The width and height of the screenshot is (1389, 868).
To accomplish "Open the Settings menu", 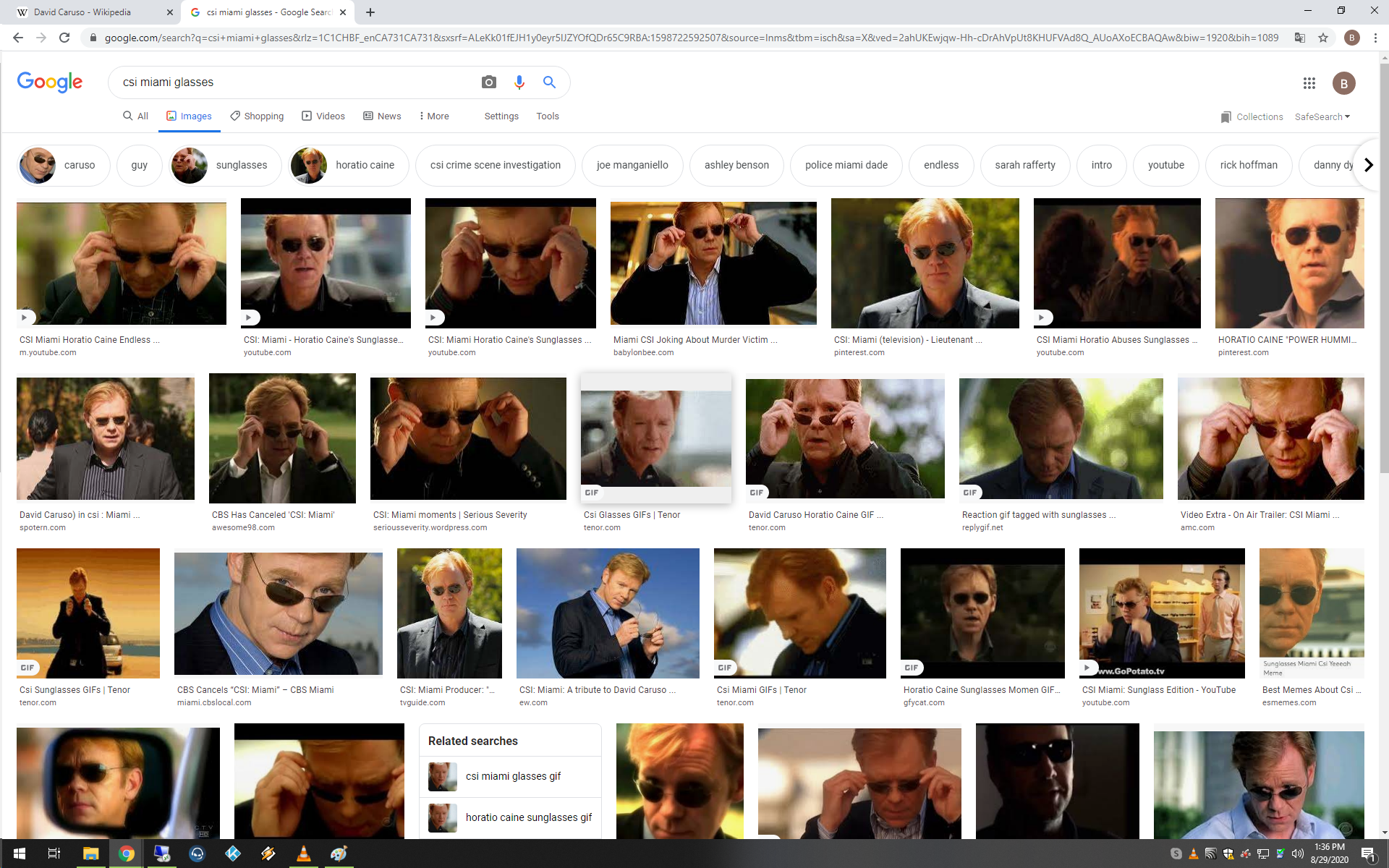I will coord(501,116).
